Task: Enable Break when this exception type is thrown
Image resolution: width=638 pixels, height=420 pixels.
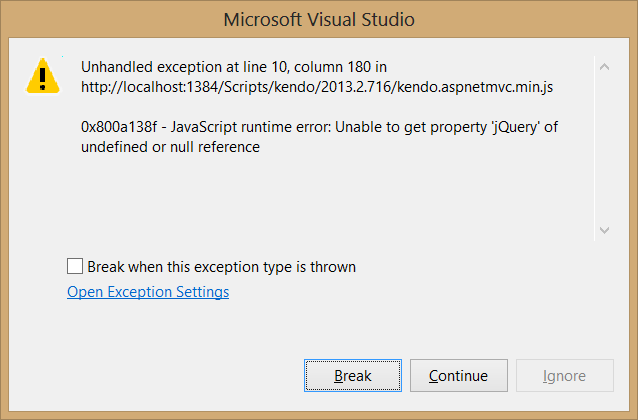Action: (x=75, y=267)
